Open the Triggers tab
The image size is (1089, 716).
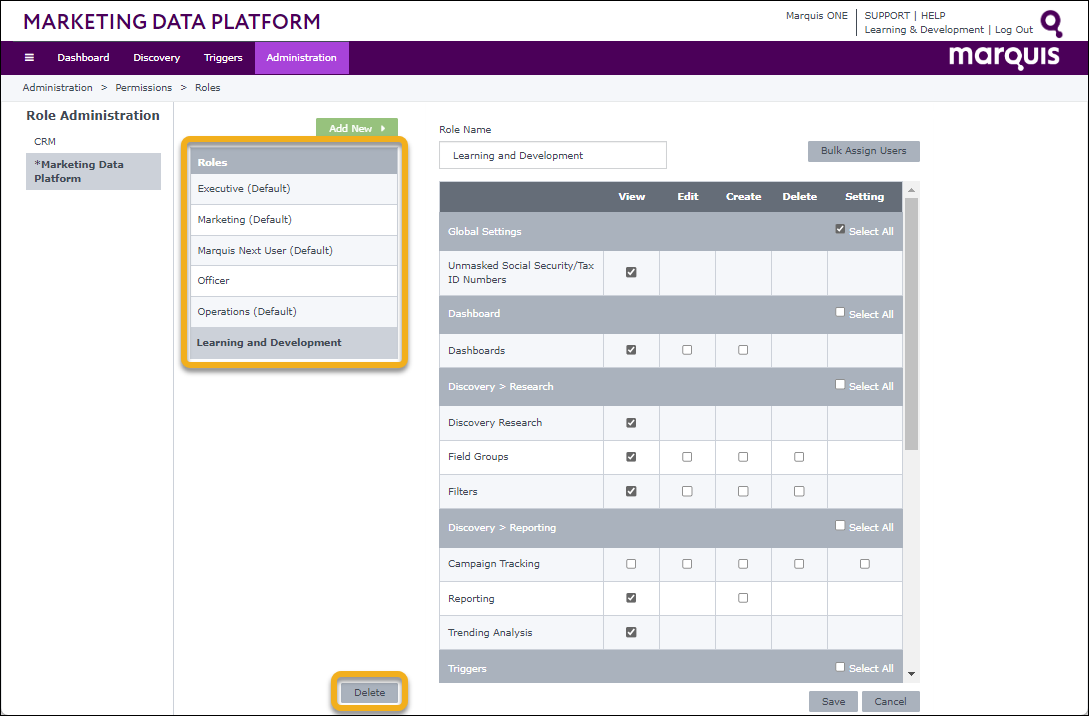coord(223,58)
